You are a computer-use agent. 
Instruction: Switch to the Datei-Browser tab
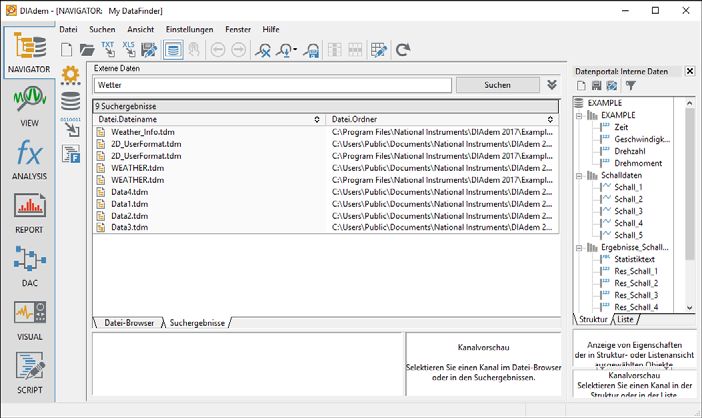coord(129,323)
